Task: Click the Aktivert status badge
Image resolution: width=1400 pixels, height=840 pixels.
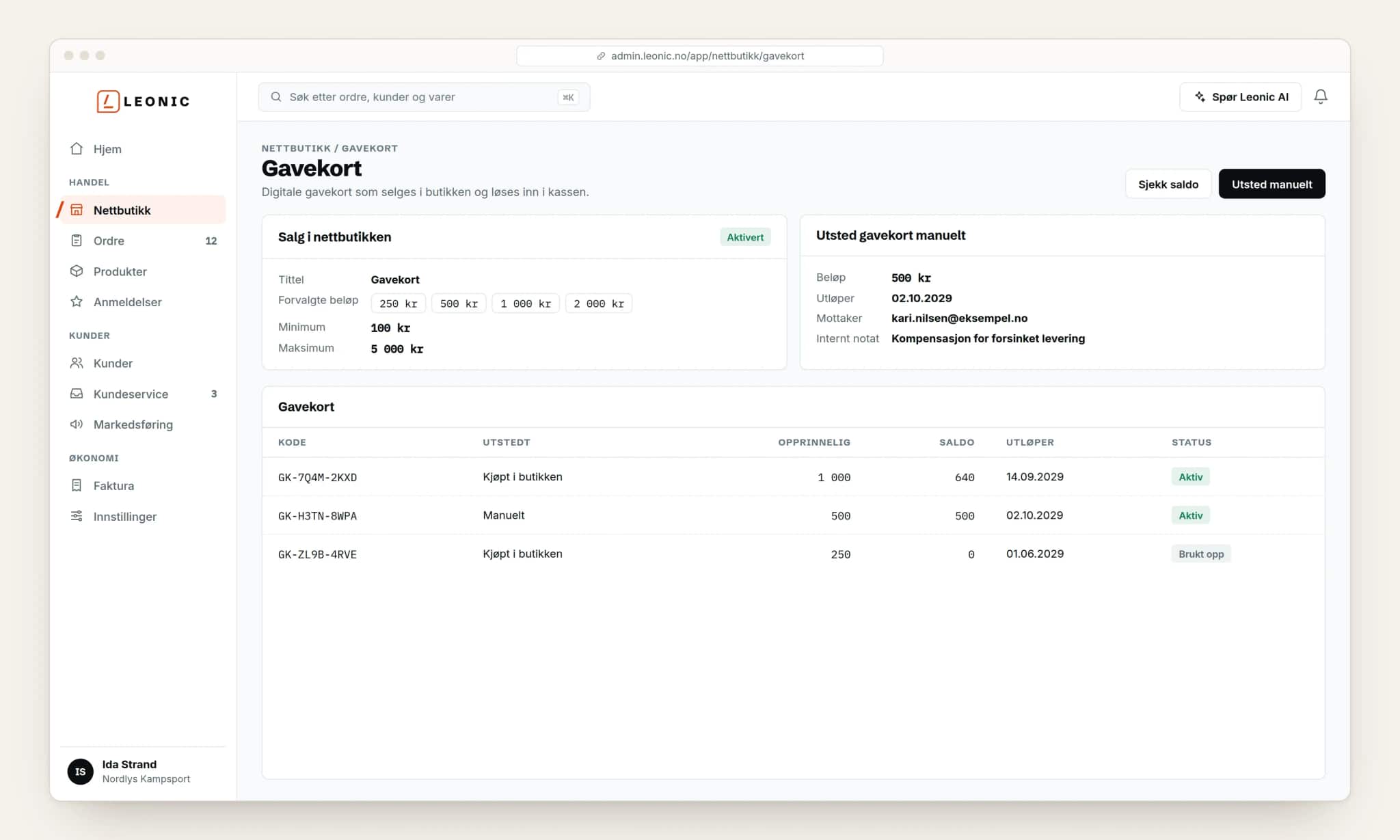Action: 745,237
